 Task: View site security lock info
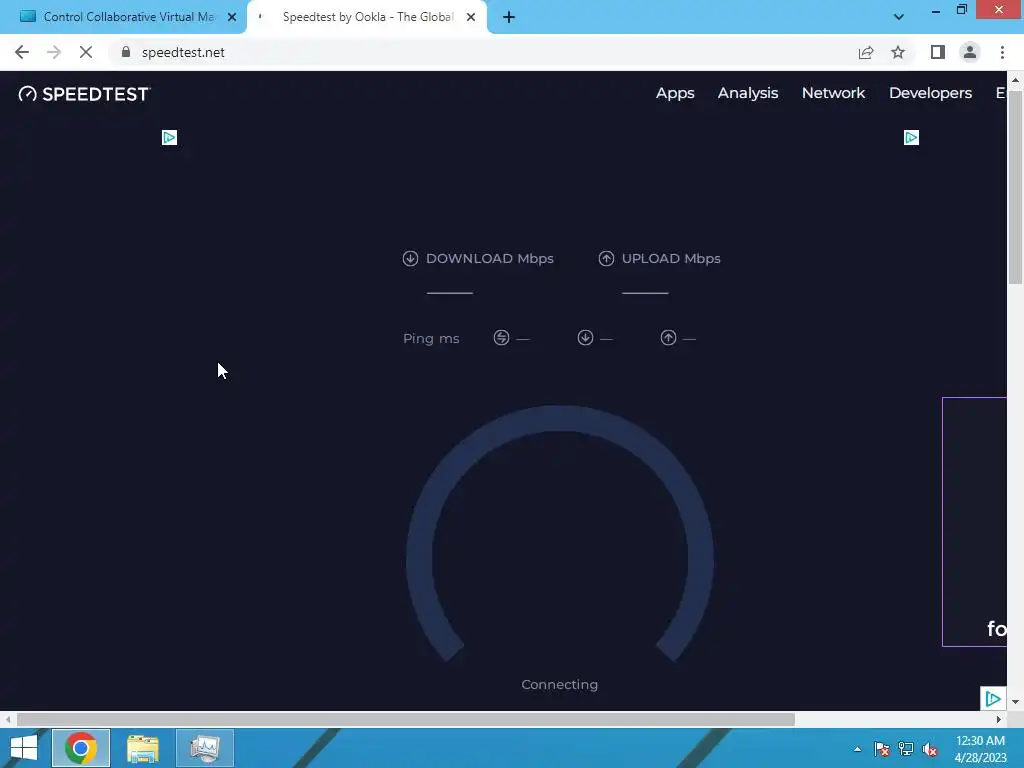(x=126, y=52)
